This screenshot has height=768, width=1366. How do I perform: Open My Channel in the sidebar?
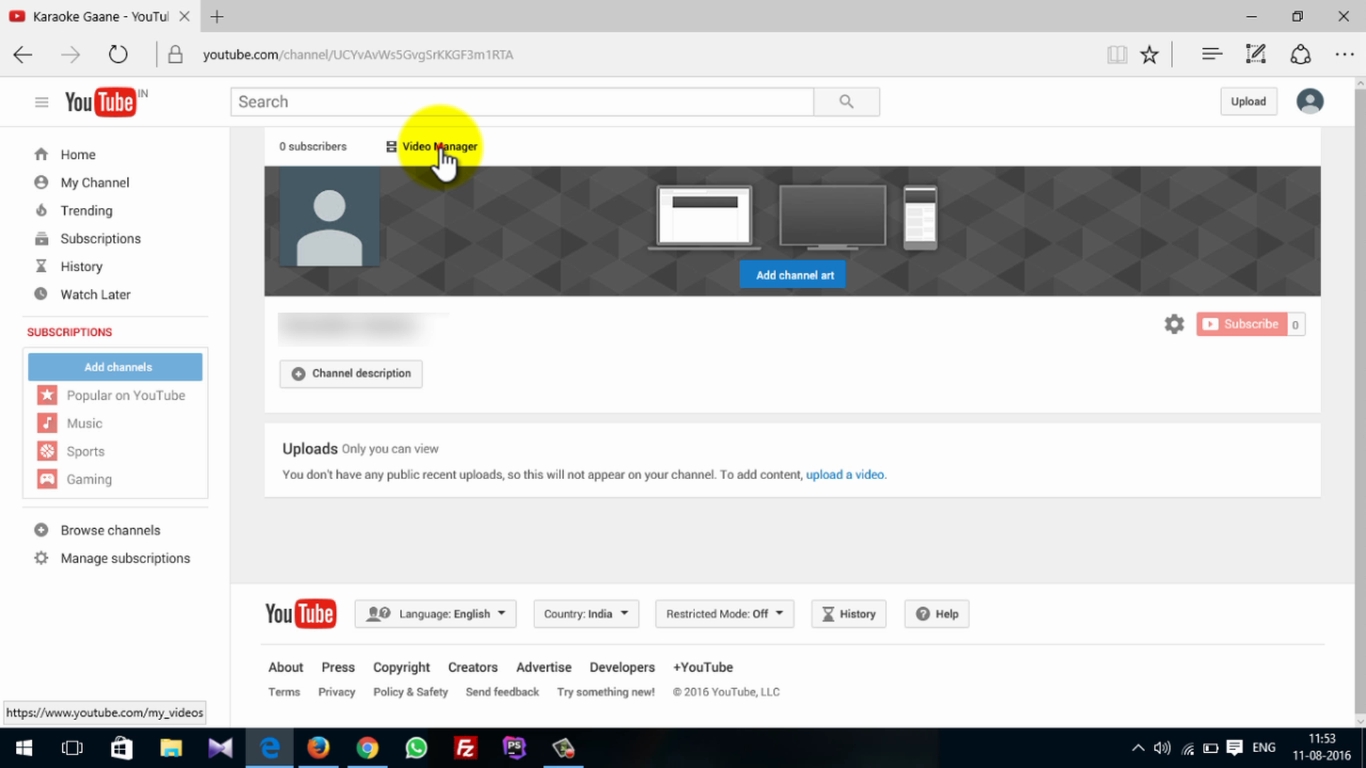tap(94, 183)
